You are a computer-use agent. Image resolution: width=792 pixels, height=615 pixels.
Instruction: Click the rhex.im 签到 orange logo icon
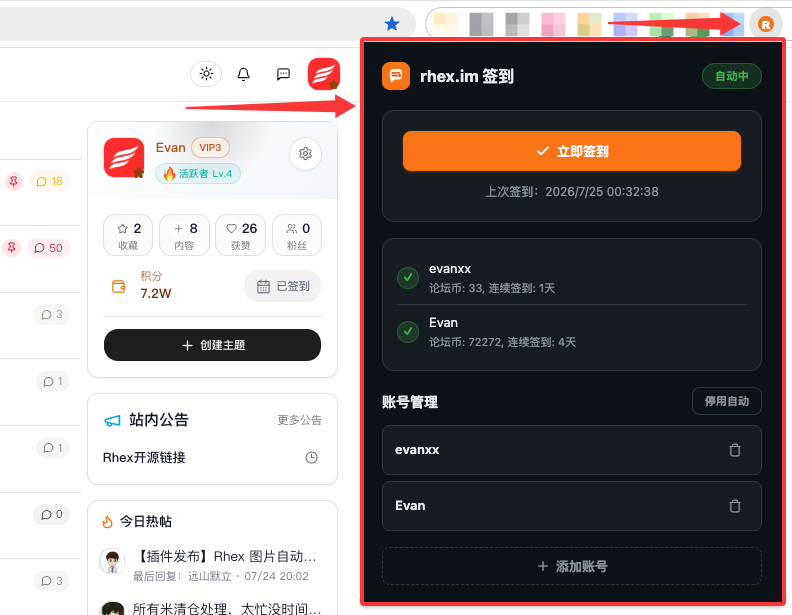coord(396,76)
